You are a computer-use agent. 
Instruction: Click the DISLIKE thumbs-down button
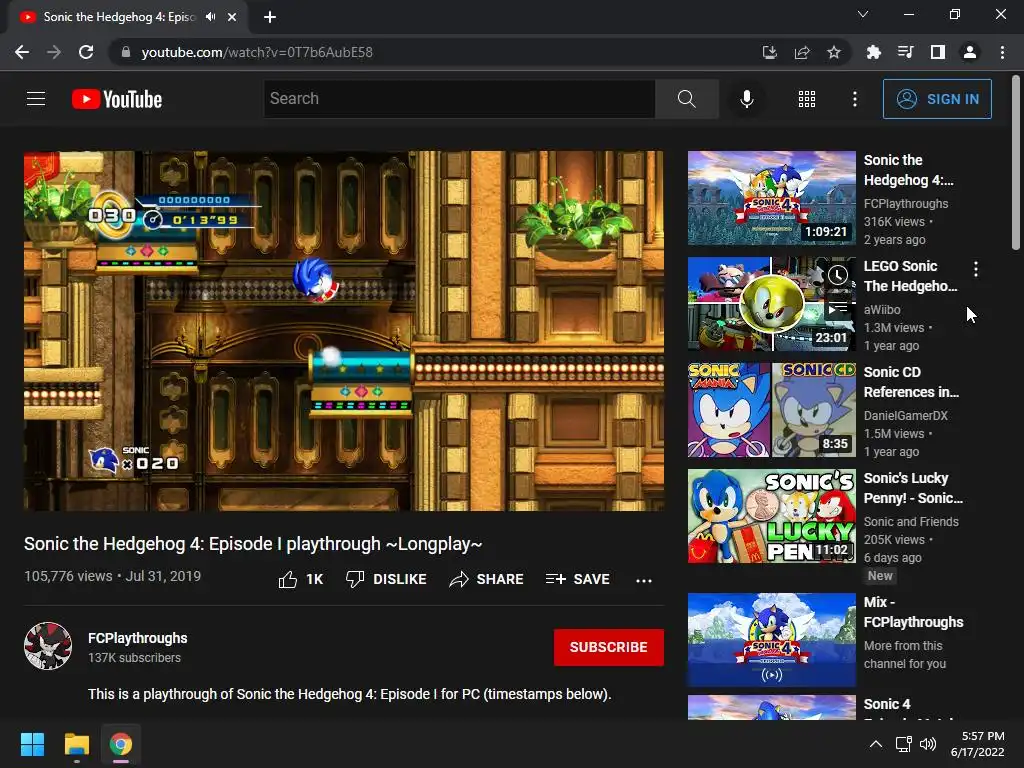point(386,579)
